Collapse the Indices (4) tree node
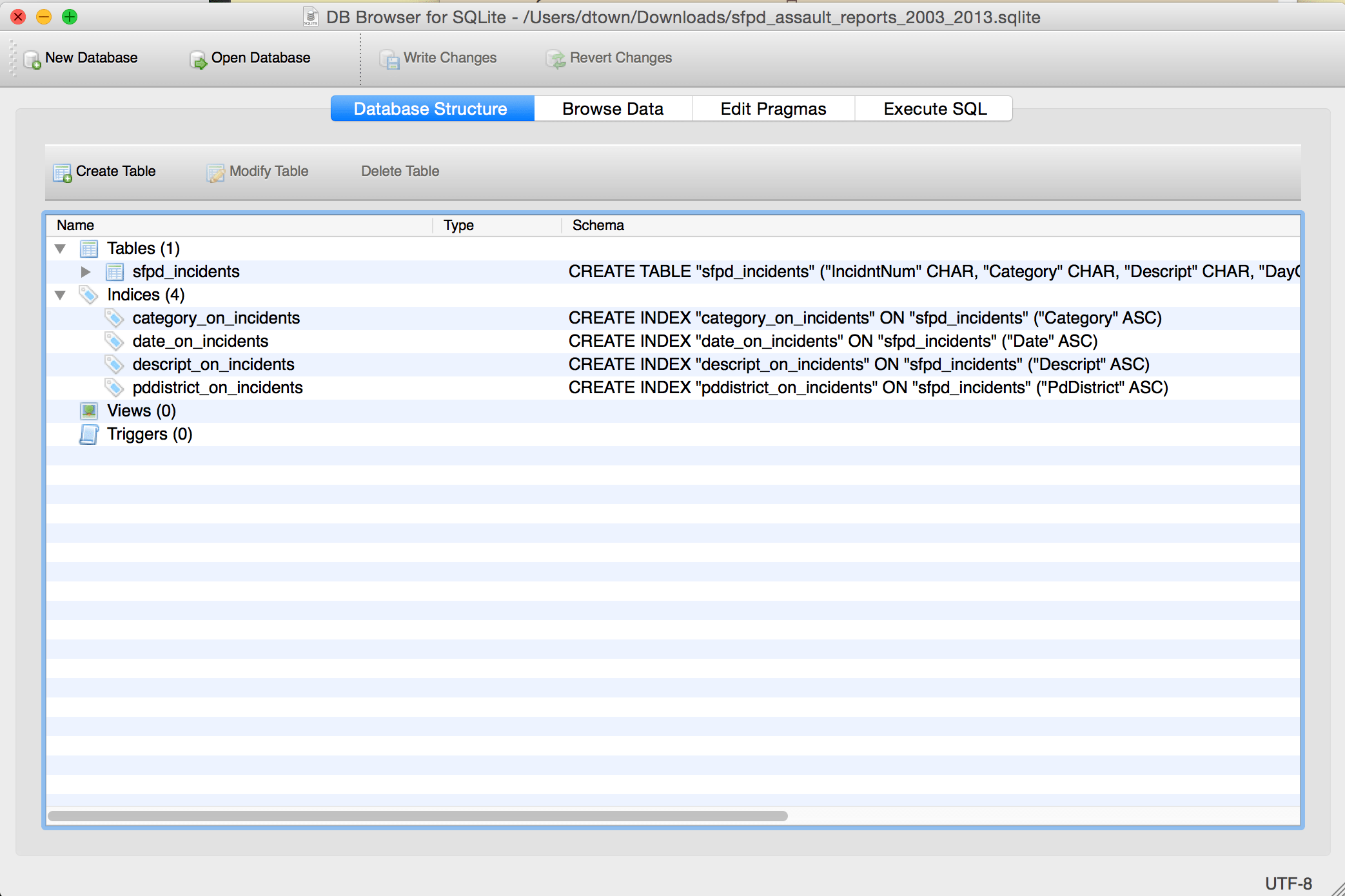The image size is (1345, 896). click(x=61, y=295)
